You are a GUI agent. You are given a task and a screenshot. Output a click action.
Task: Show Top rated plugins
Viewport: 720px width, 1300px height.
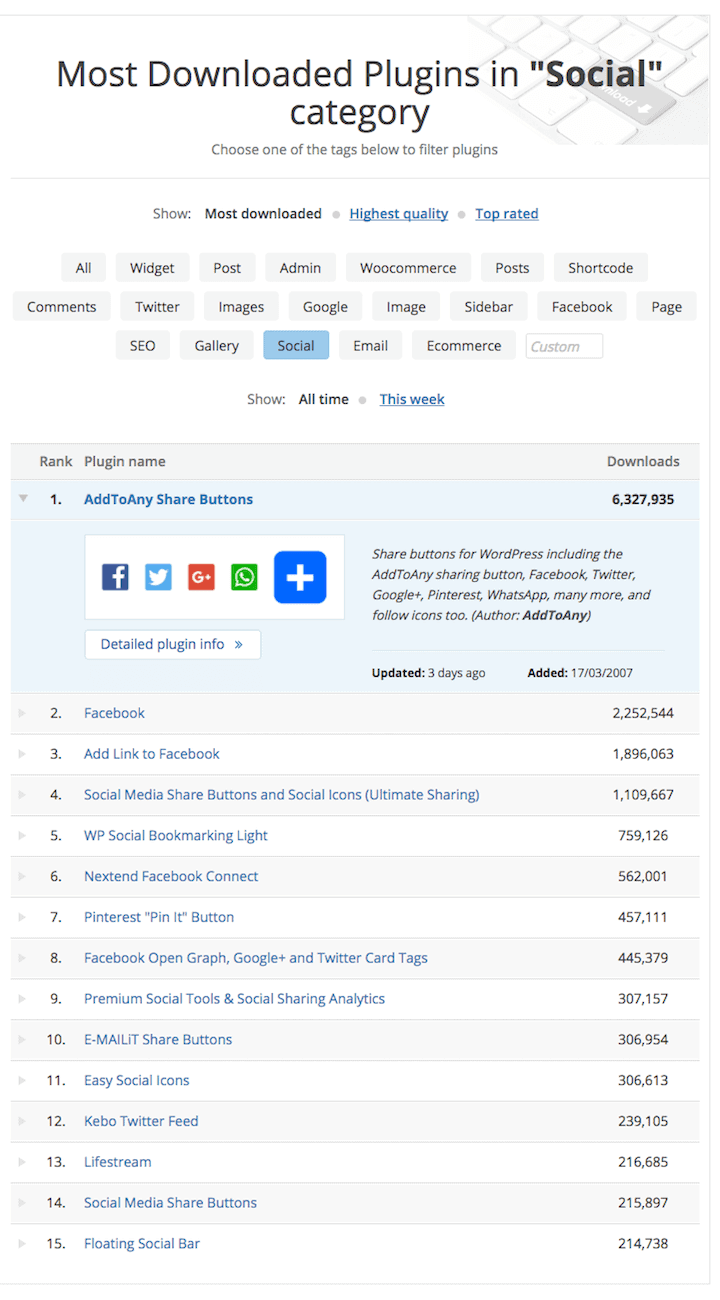coord(507,214)
